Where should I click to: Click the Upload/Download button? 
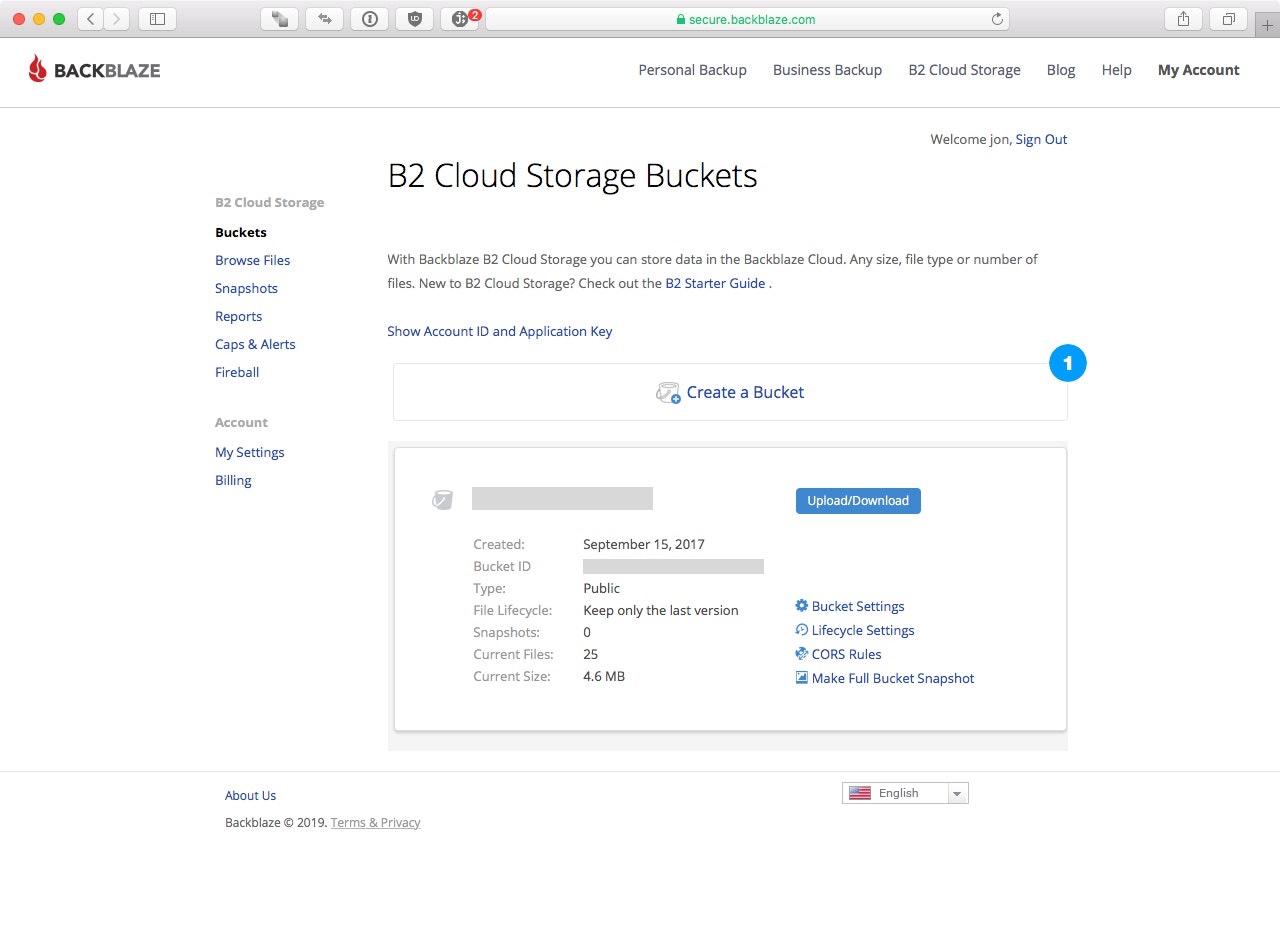pos(858,500)
